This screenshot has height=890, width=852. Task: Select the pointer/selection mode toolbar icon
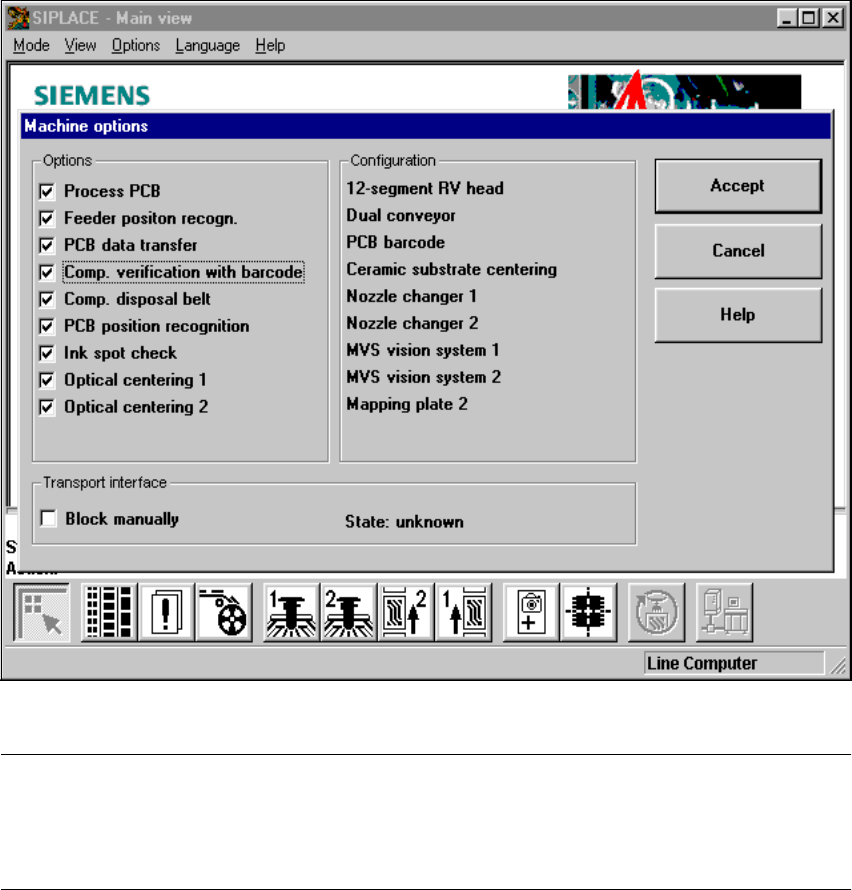click(x=41, y=612)
